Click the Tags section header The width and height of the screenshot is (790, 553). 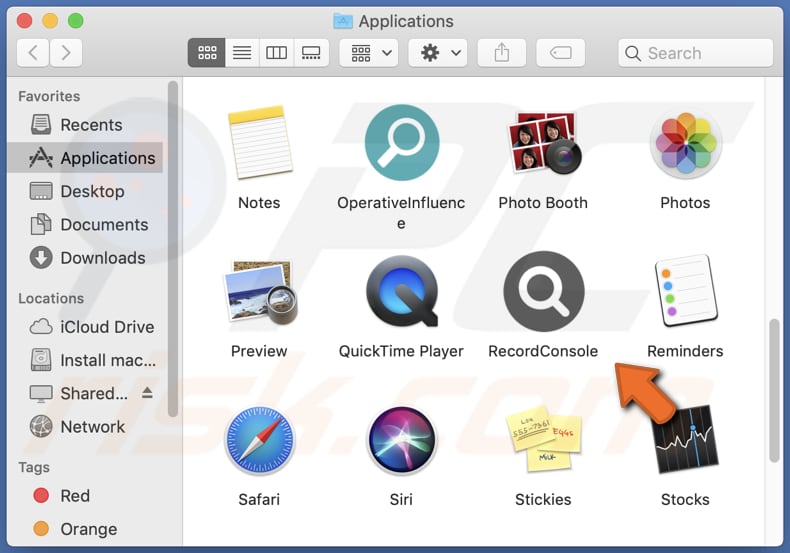34,467
